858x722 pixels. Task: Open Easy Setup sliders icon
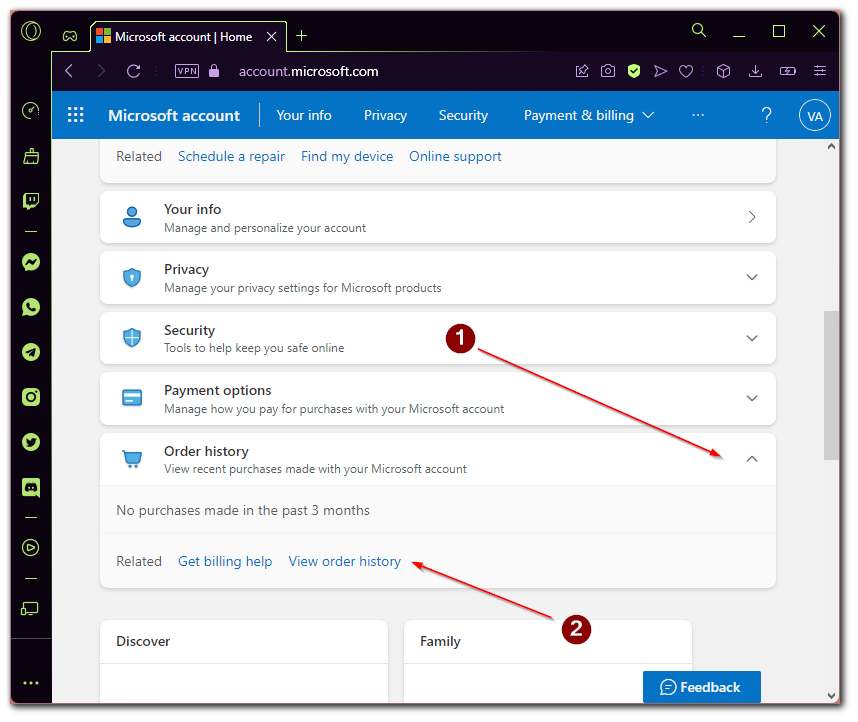pos(820,71)
